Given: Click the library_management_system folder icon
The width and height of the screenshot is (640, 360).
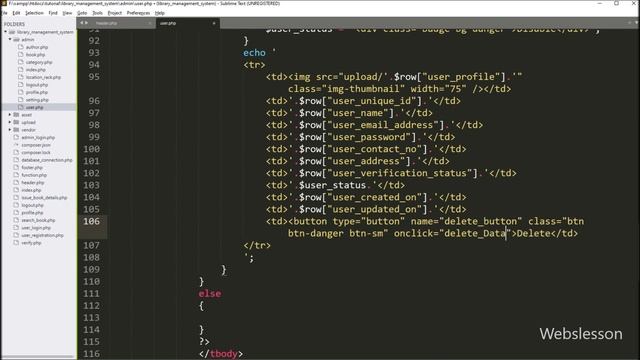Looking at the screenshot, I should coord(12,32).
